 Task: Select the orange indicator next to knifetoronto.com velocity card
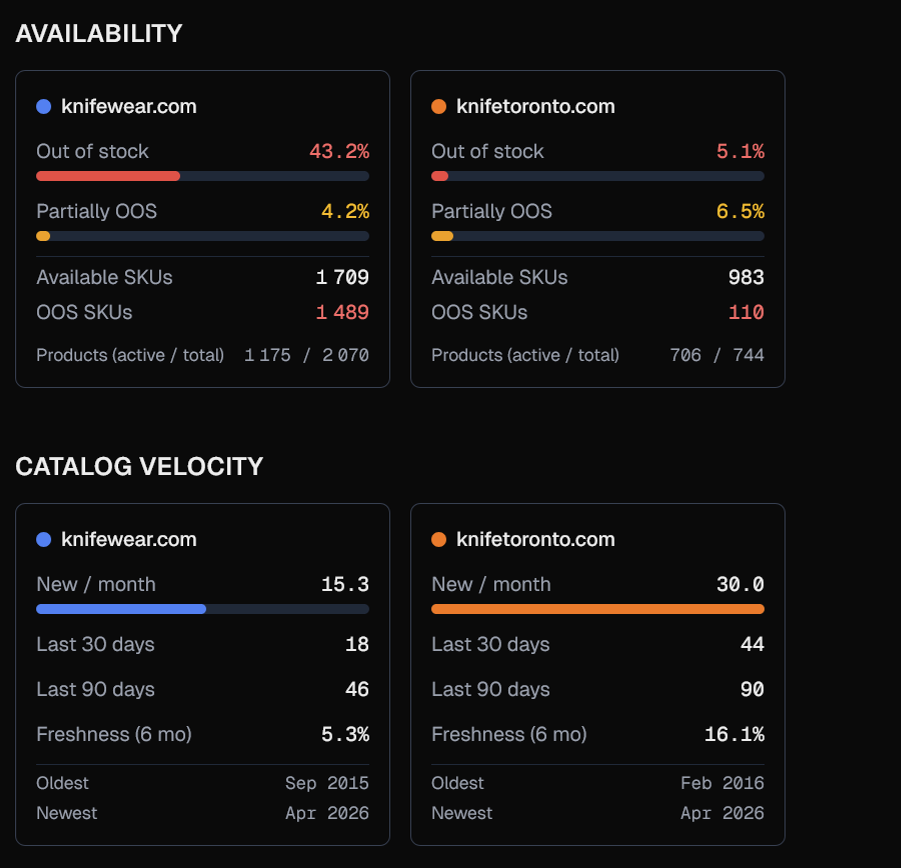[x=438, y=539]
